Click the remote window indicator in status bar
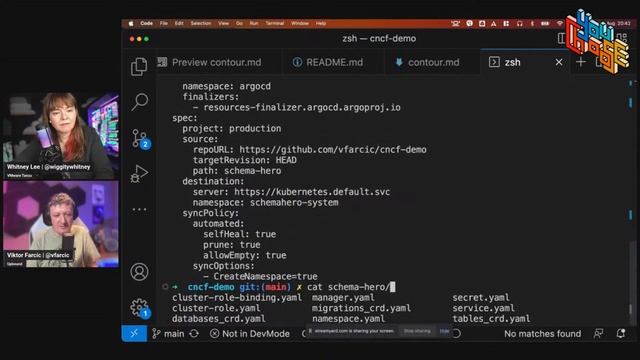The image size is (640, 360). point(134,333)
